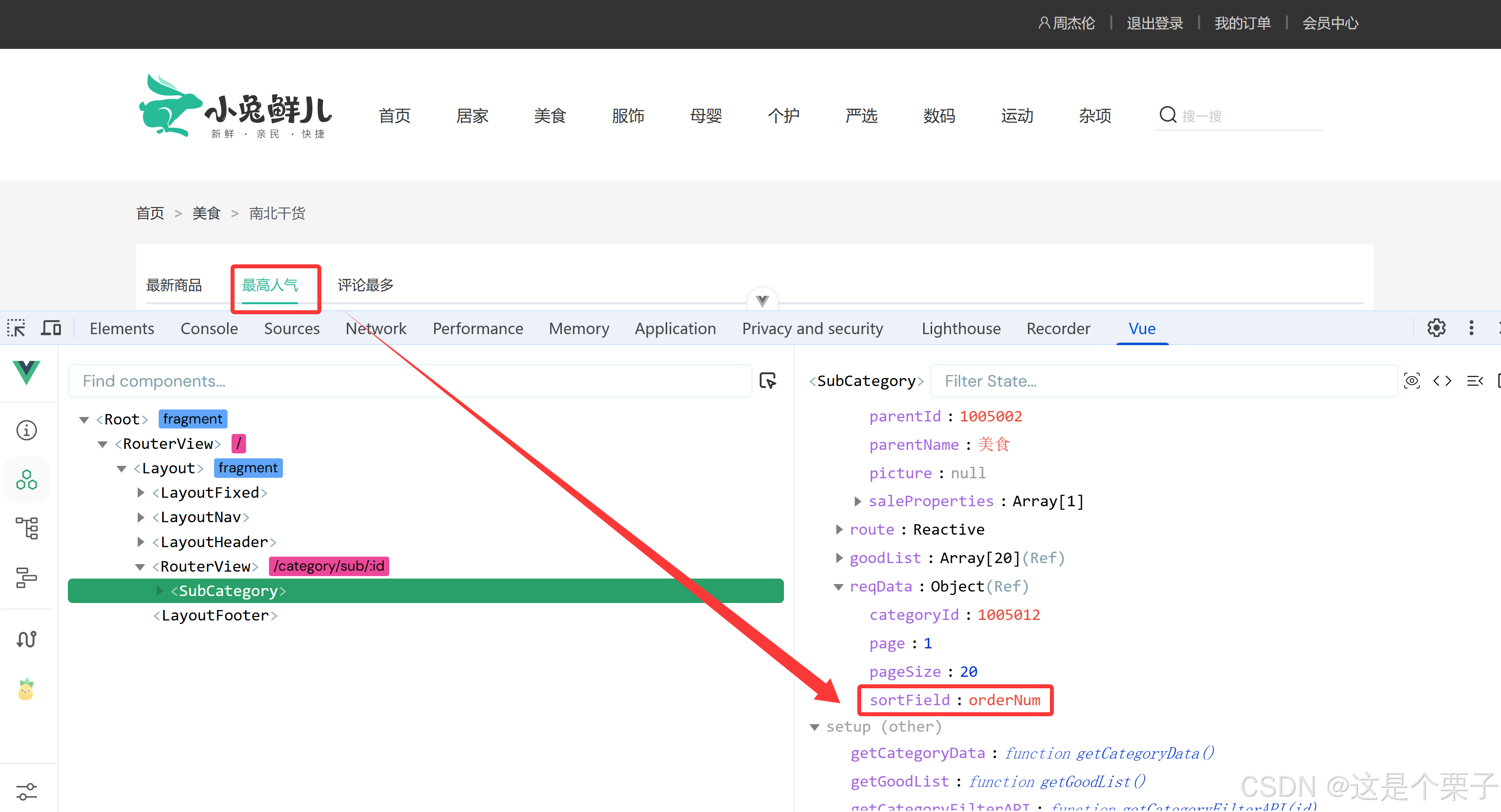The image size is (1501, 812).
Task: Click the 退出登录 link
Action: point(1154,23)
